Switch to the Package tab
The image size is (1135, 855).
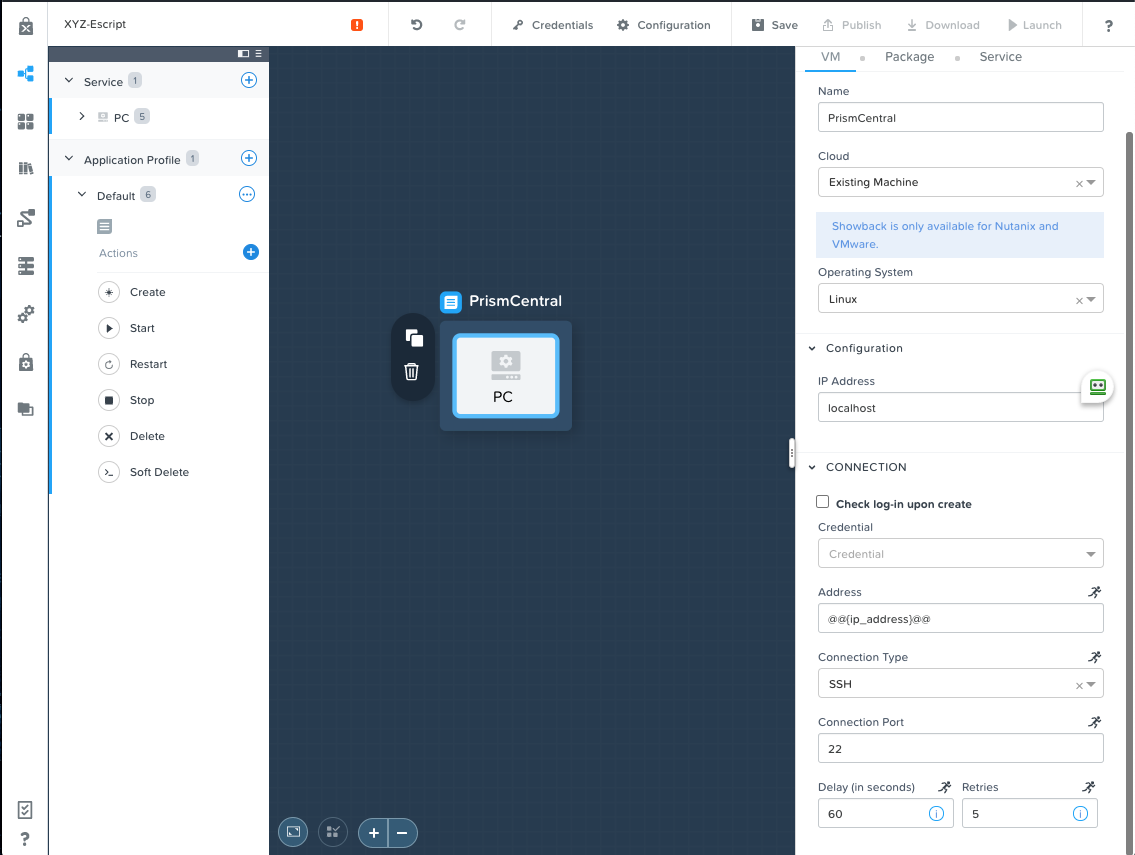click(x=909, y=57)
